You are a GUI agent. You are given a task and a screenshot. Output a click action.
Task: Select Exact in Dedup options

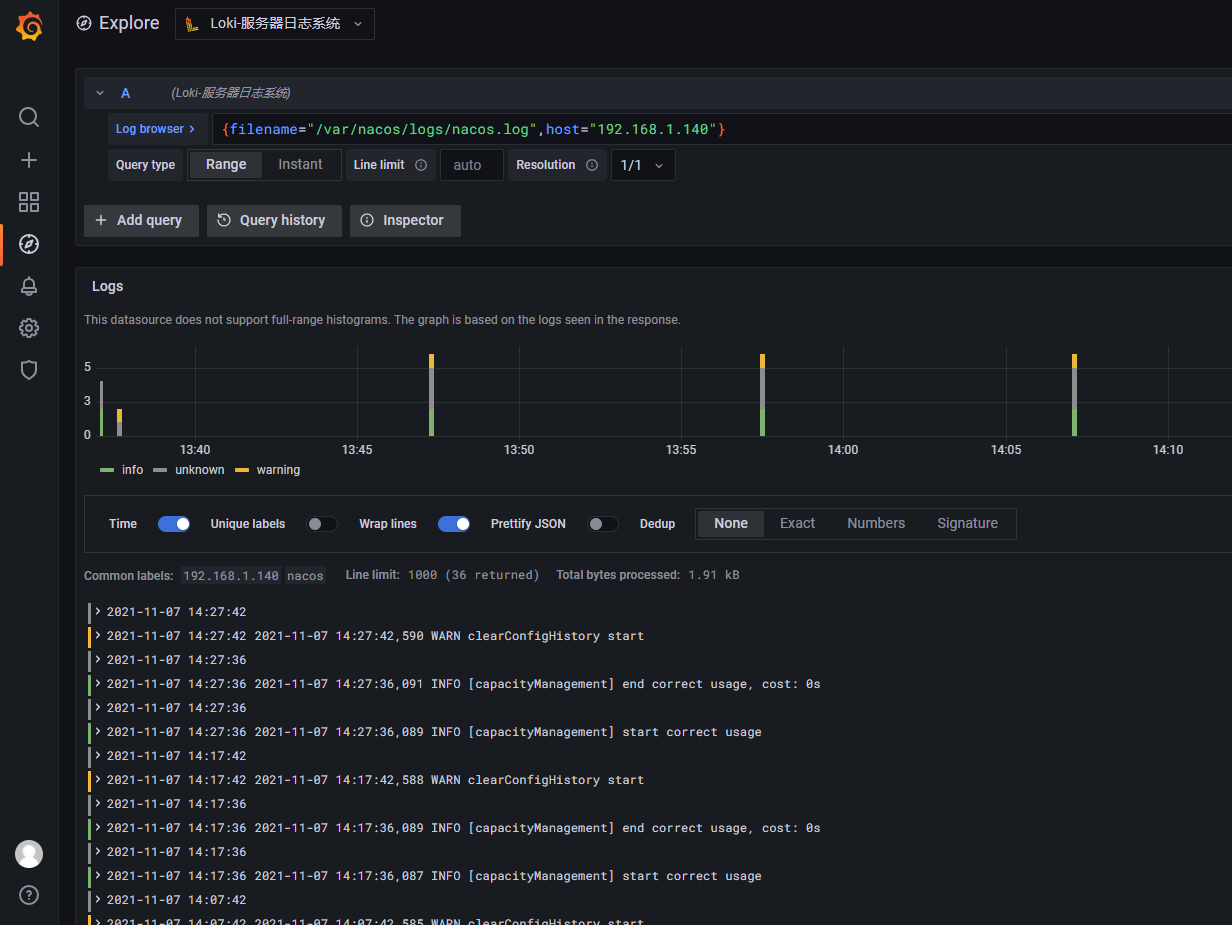797,522
